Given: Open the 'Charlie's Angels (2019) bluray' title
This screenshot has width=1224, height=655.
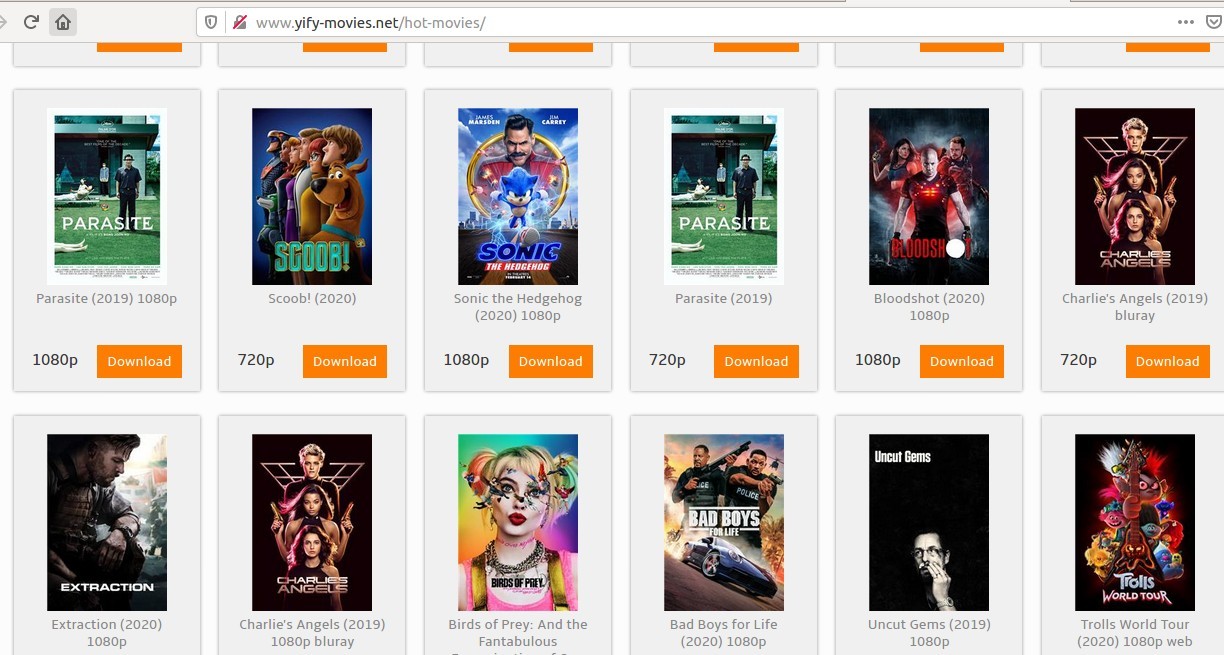Looking at the screenshot, I should pos(1135,307).
